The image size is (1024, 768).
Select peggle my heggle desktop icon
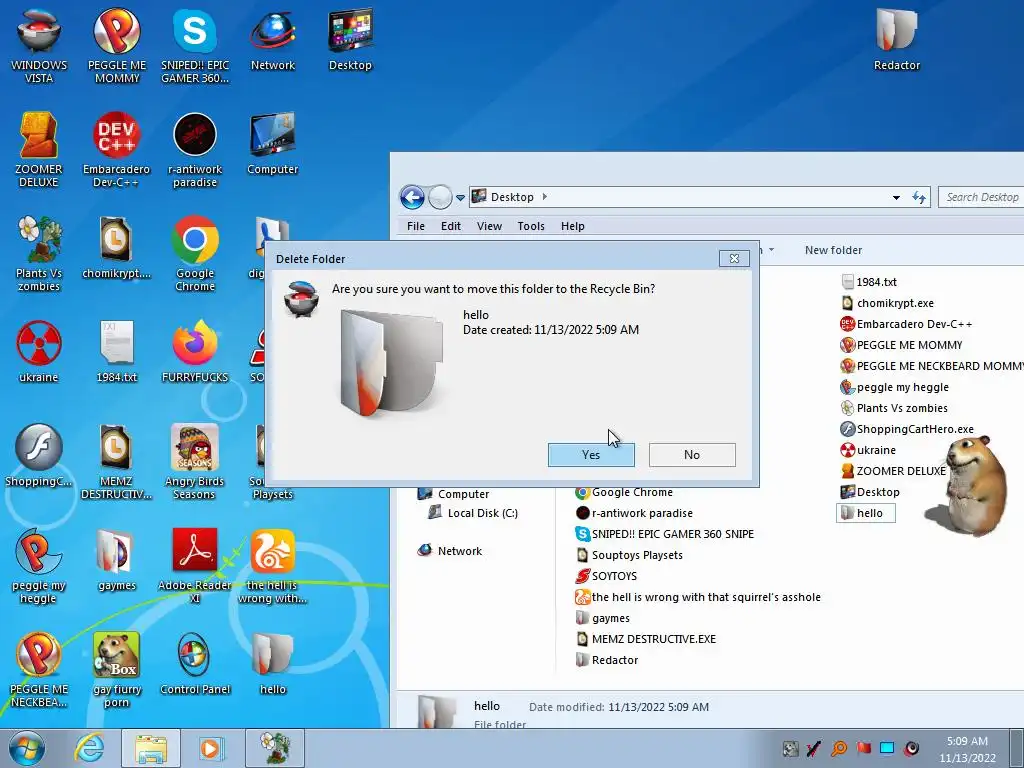tap(39, 566)
